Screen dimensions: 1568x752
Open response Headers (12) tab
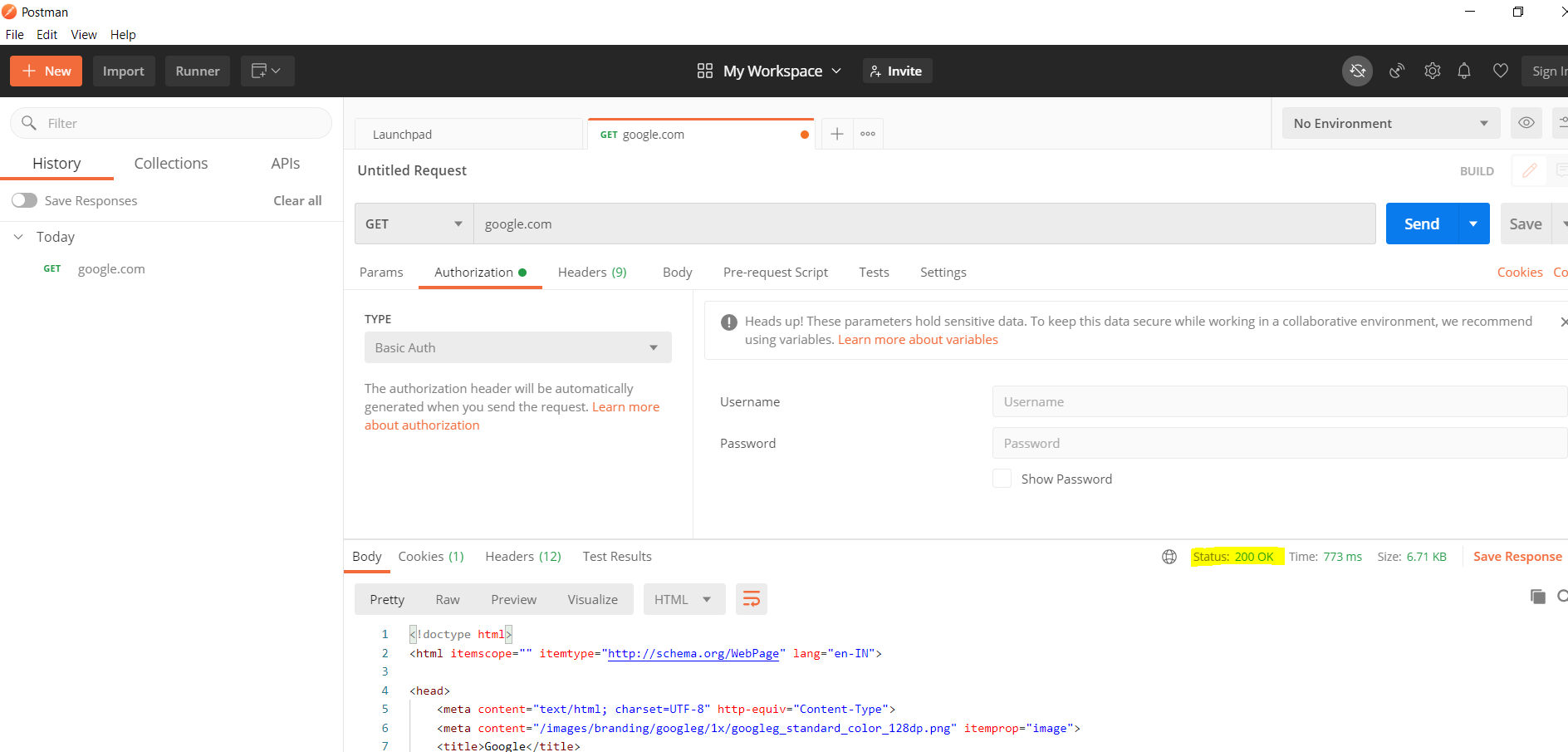523,557
